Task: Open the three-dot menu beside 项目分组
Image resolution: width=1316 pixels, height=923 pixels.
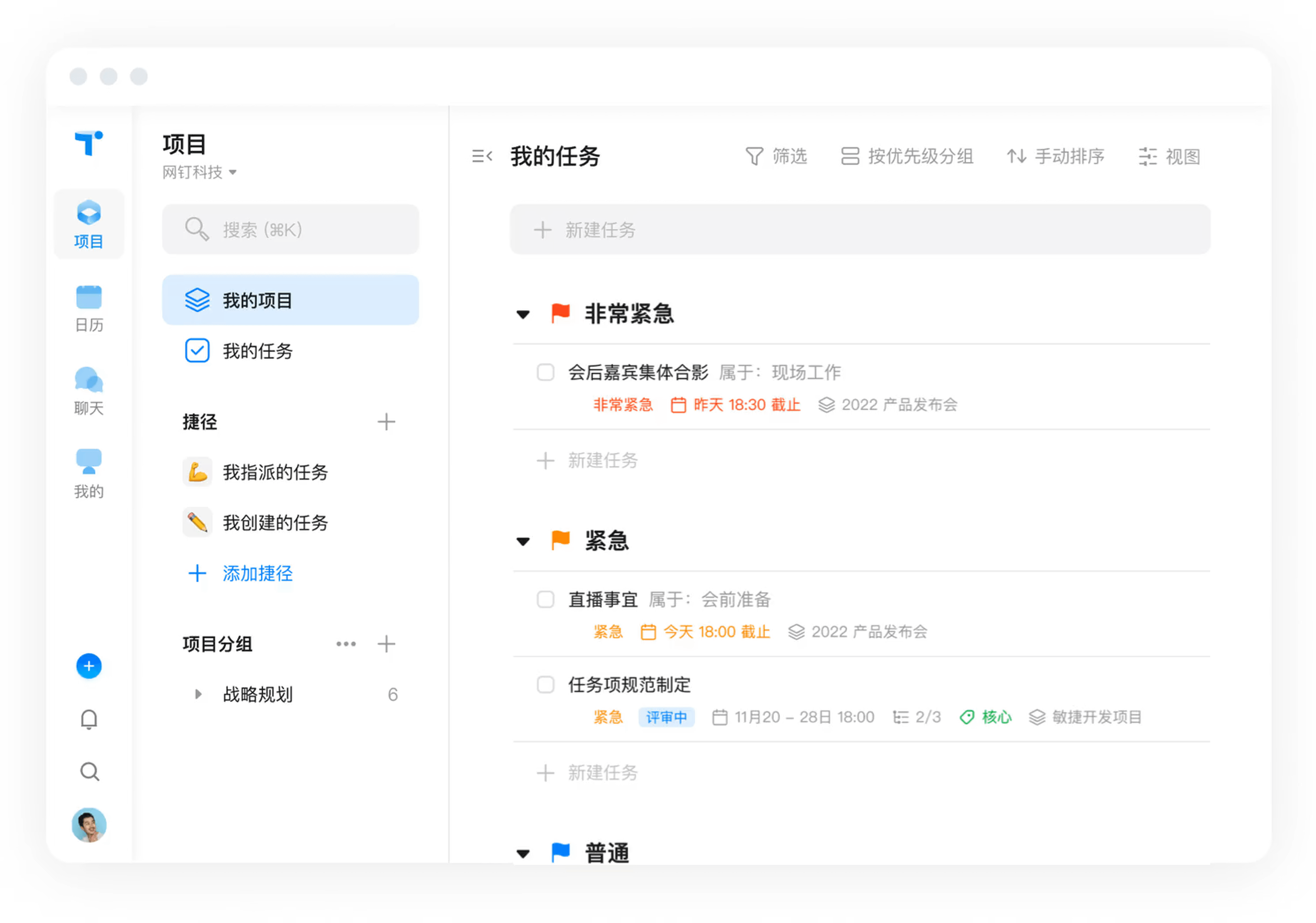Action: 346,644
